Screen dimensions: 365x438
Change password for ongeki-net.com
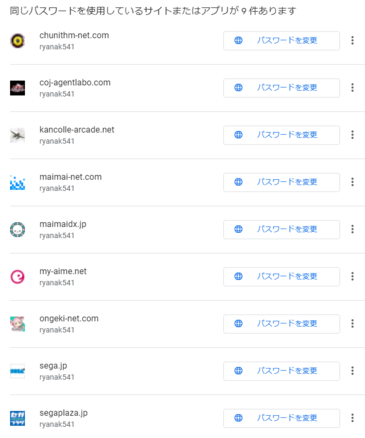[282, 324]
